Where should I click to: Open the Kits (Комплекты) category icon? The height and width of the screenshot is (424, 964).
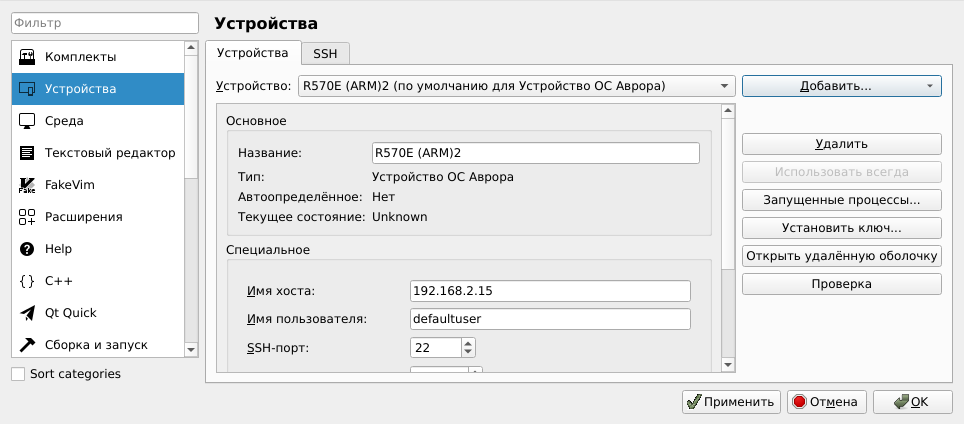[x=27, y=57]
